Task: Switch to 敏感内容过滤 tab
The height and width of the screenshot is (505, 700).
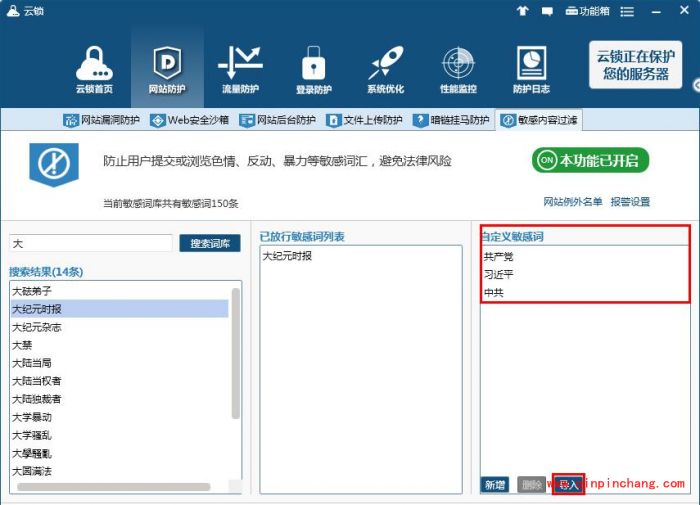Action: tap(538, 120)
